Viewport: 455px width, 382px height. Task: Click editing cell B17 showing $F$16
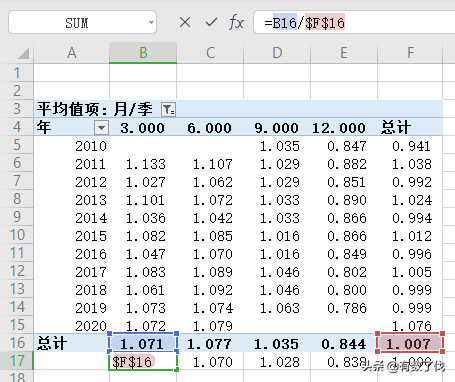[x=143, y=361]
